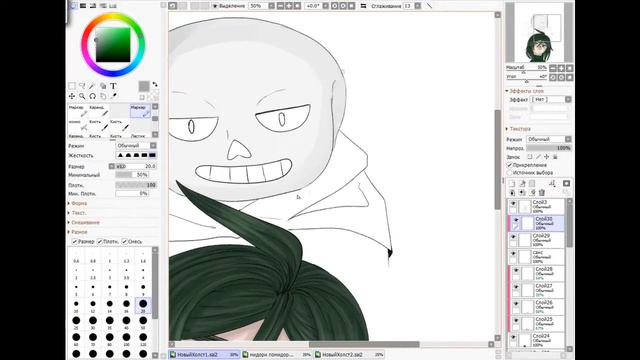Adjust the Размер brush size slider
640x360 pixels.
[136, 167]
